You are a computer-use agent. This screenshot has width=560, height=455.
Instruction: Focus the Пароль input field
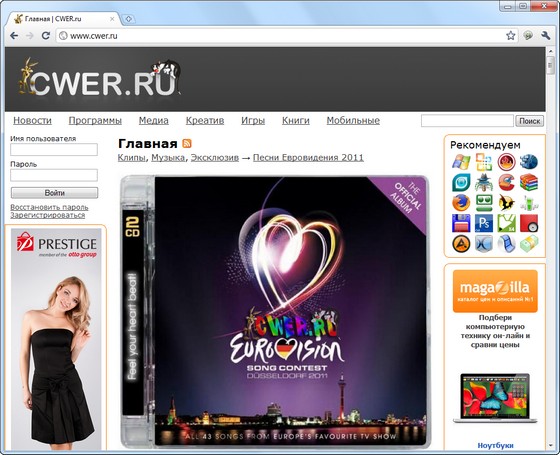(54, 175)
